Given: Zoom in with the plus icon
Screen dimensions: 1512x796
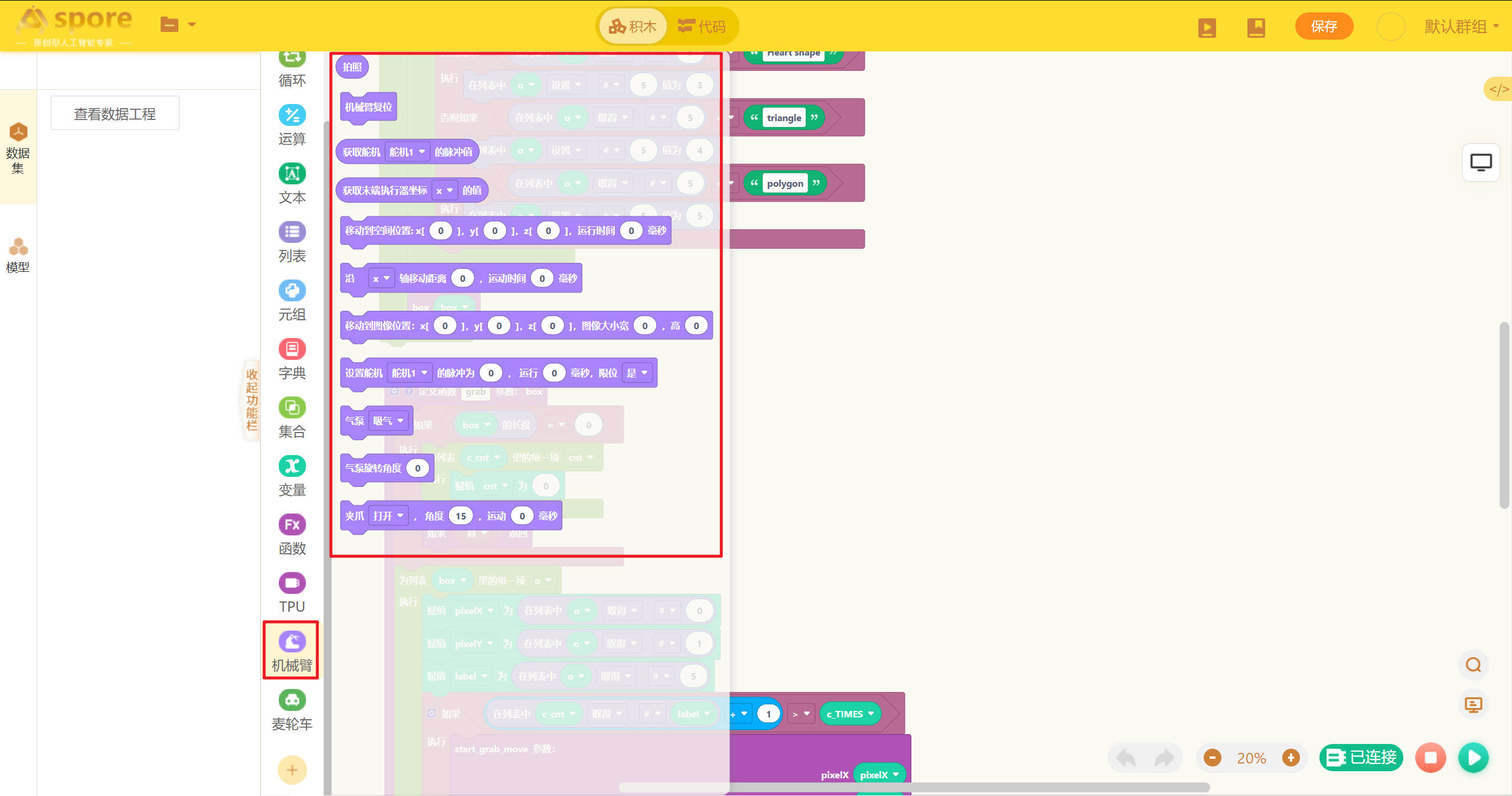Looking at the screenshot, I should point(1291,757).
